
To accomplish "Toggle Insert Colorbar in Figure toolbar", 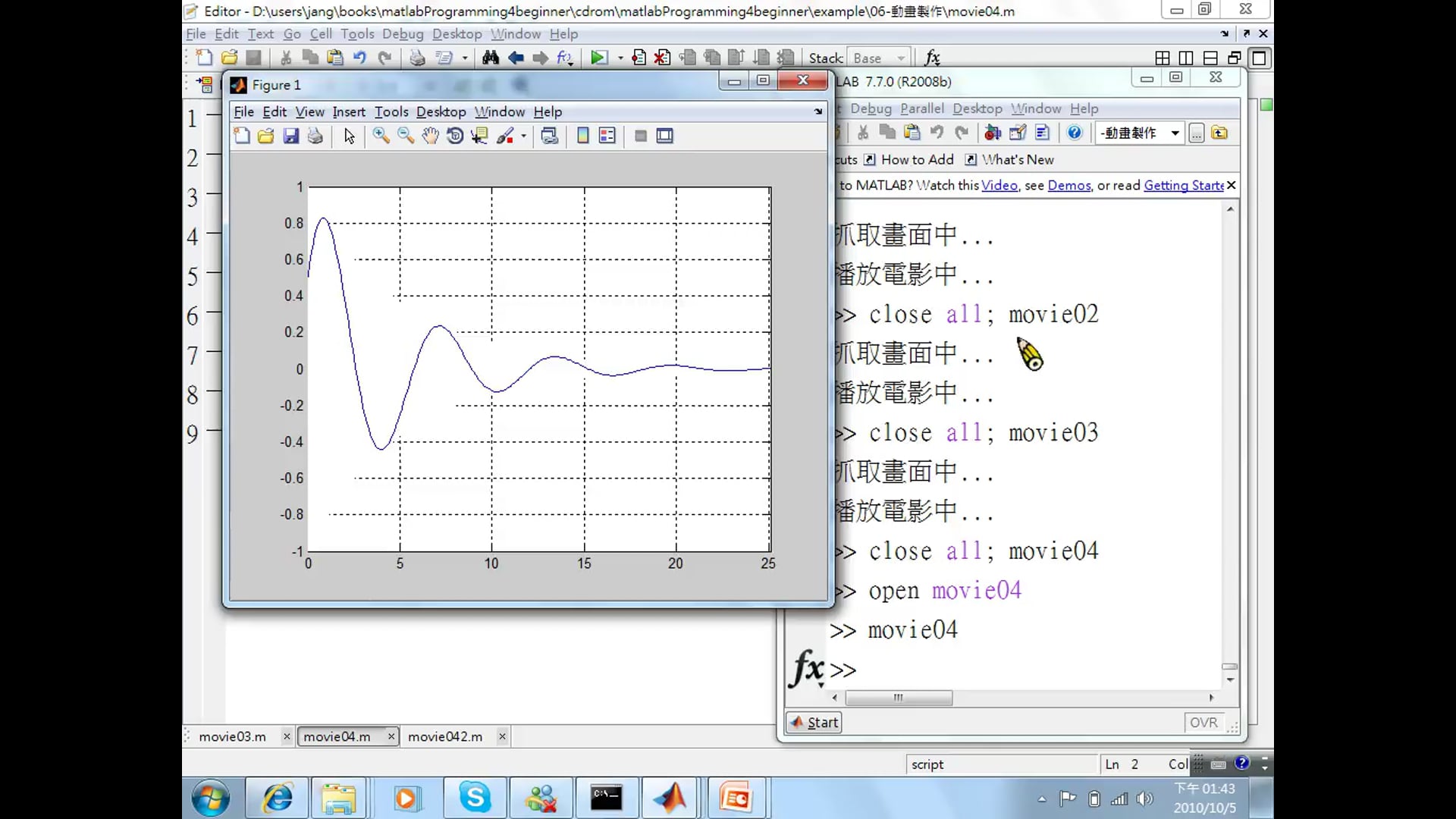I will pos(582,136).
